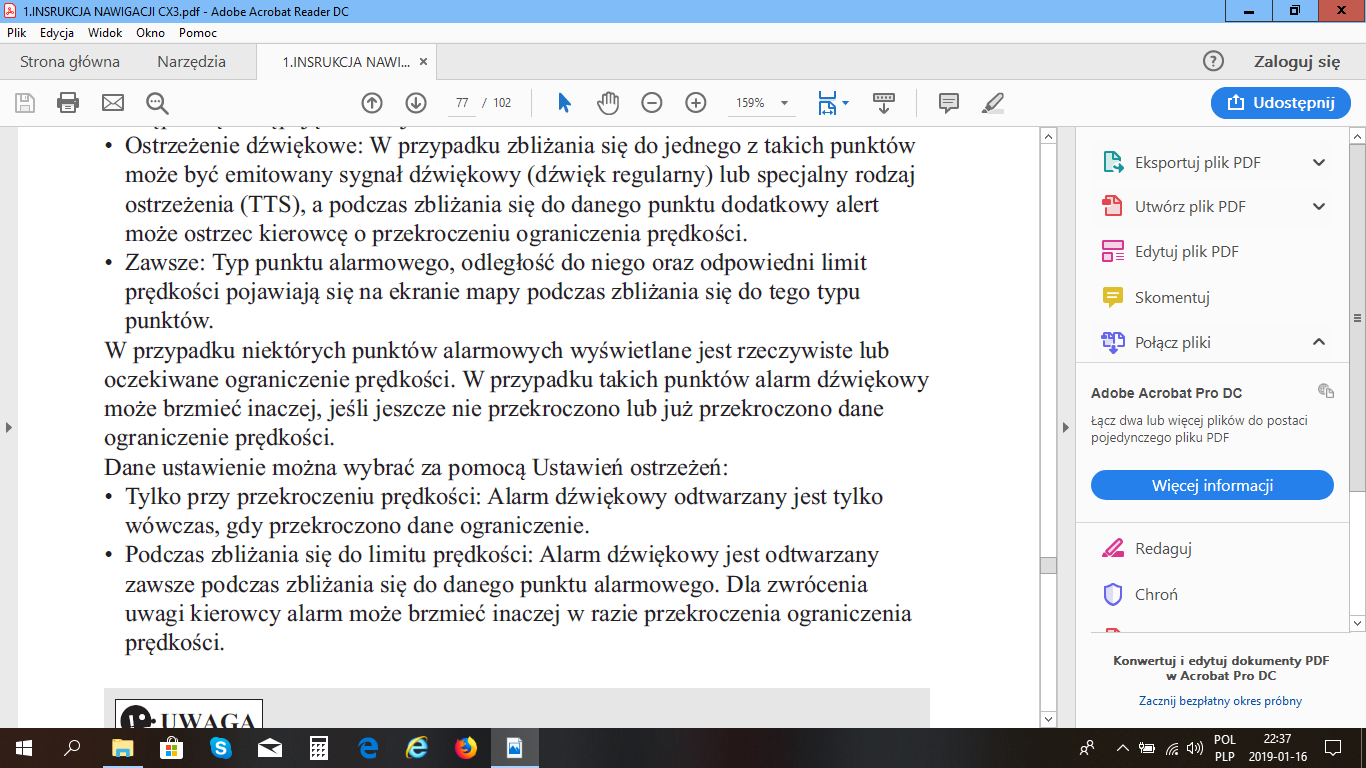Open Firefox from the taskbar
Screen dimensions: 1366x768
pos(466,748)
